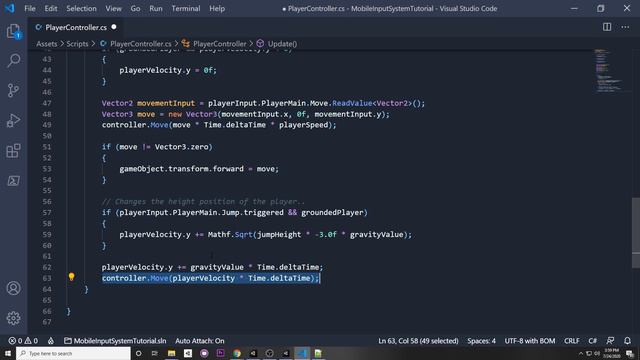Open the Source Control view

pyautogui.click(x=13, y=90)
